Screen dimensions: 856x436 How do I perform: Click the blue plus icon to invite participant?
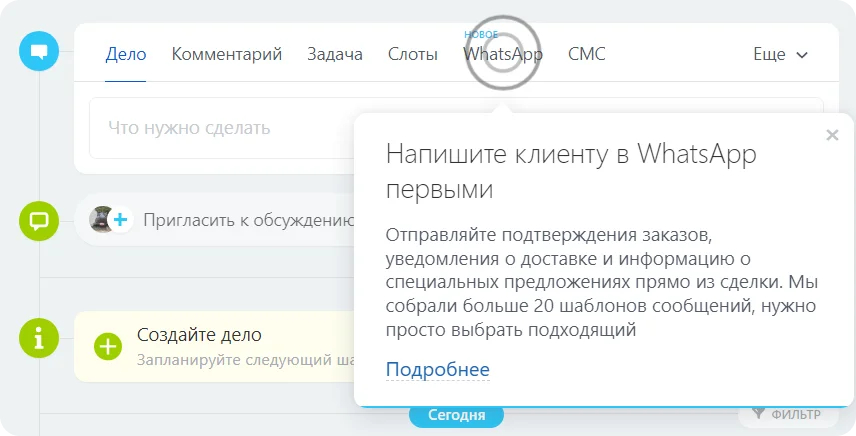click(121, 220)
